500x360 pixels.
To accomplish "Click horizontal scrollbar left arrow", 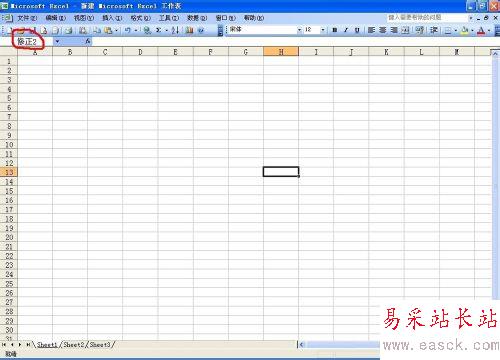I will click(301, 345).
